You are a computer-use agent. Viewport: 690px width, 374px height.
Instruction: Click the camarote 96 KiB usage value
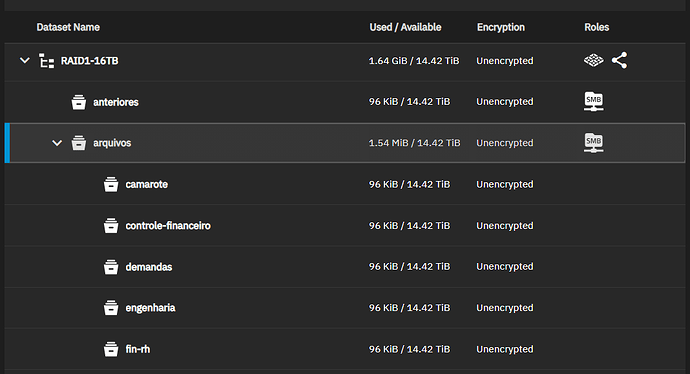point(410,184)
